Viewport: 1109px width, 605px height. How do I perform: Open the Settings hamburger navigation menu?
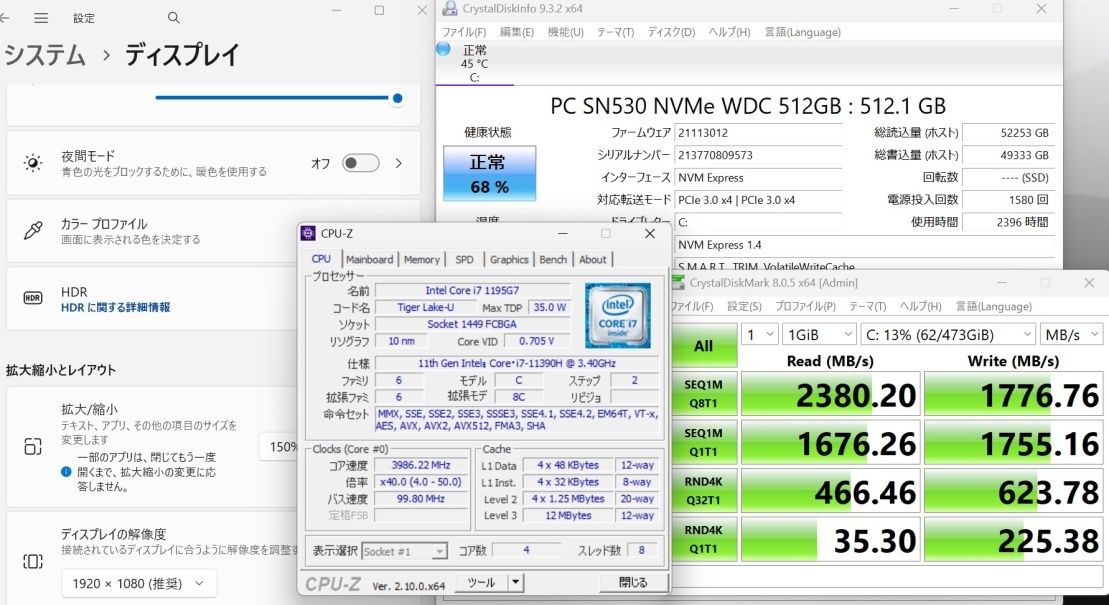[x=41, y=18]
